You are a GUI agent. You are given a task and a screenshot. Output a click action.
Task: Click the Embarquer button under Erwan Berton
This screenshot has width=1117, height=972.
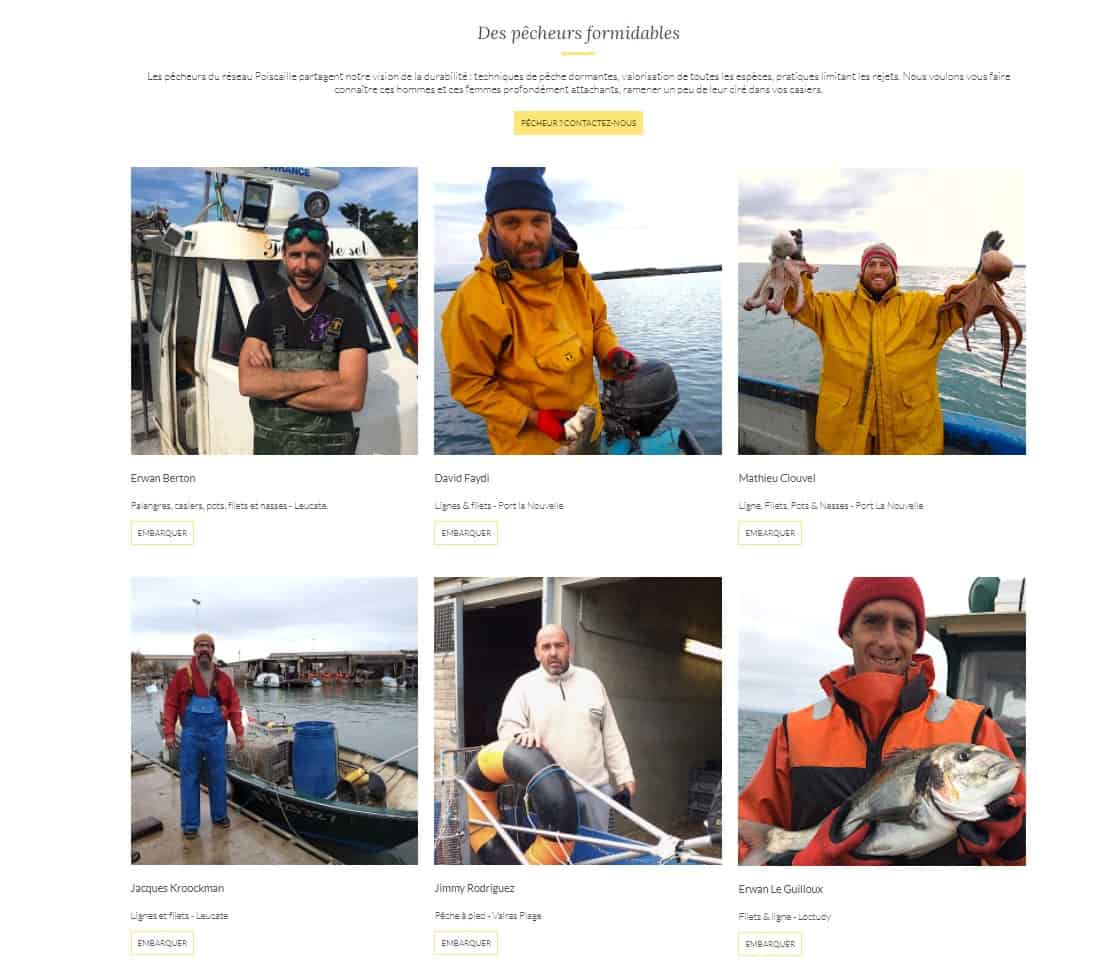[162, 533]
